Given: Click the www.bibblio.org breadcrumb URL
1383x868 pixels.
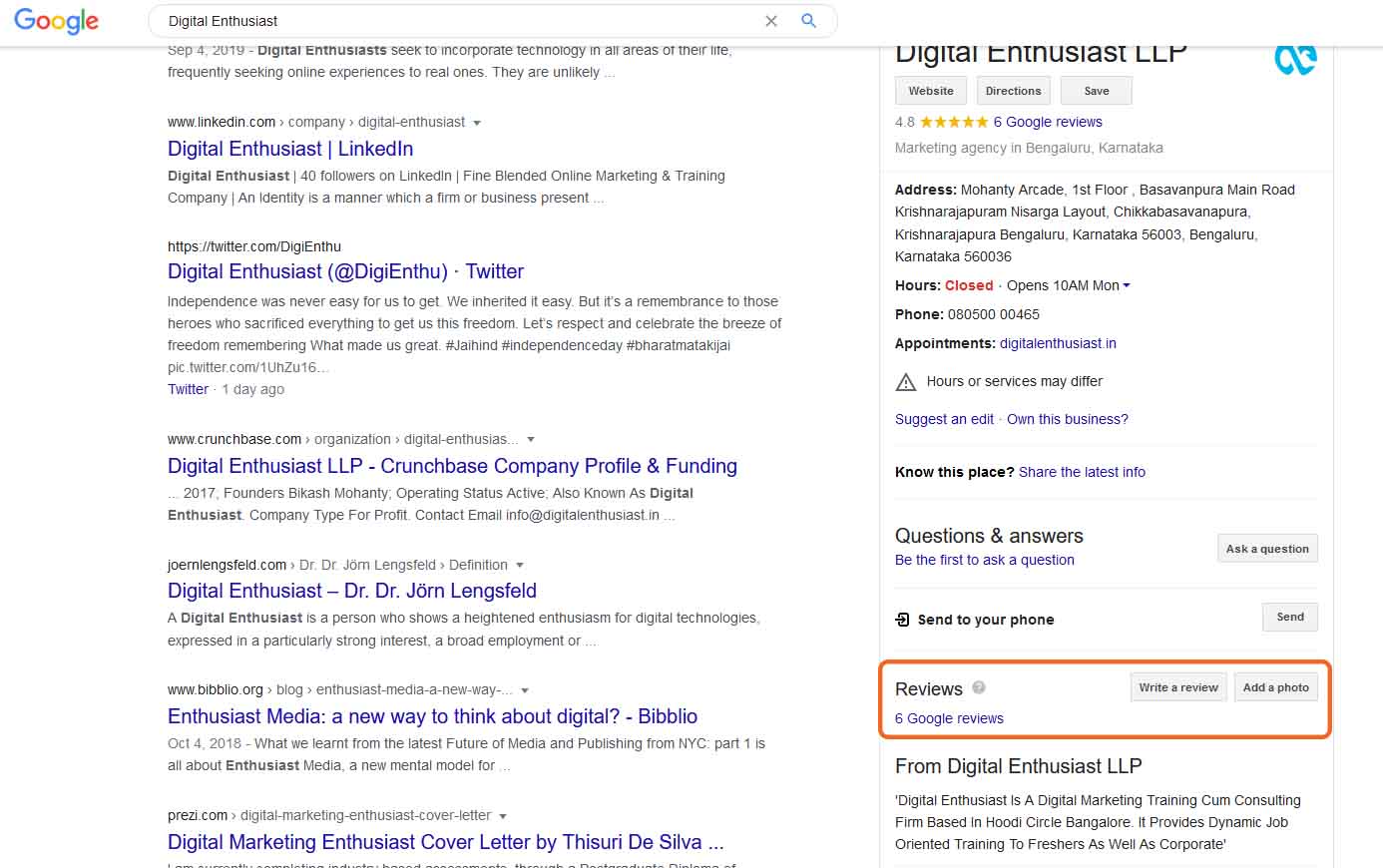Looking at the screenshot, I should 216,689.
